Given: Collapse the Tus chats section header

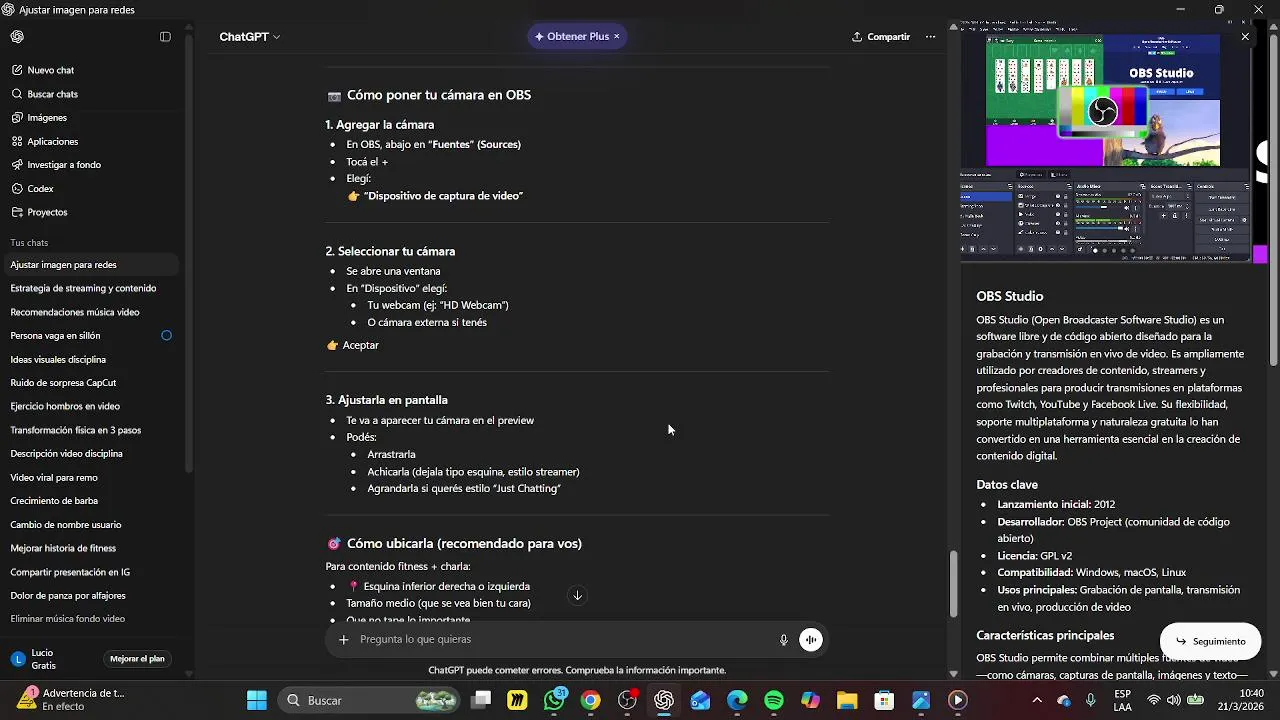Looking at the screenshot, I should tap(30, 243).
